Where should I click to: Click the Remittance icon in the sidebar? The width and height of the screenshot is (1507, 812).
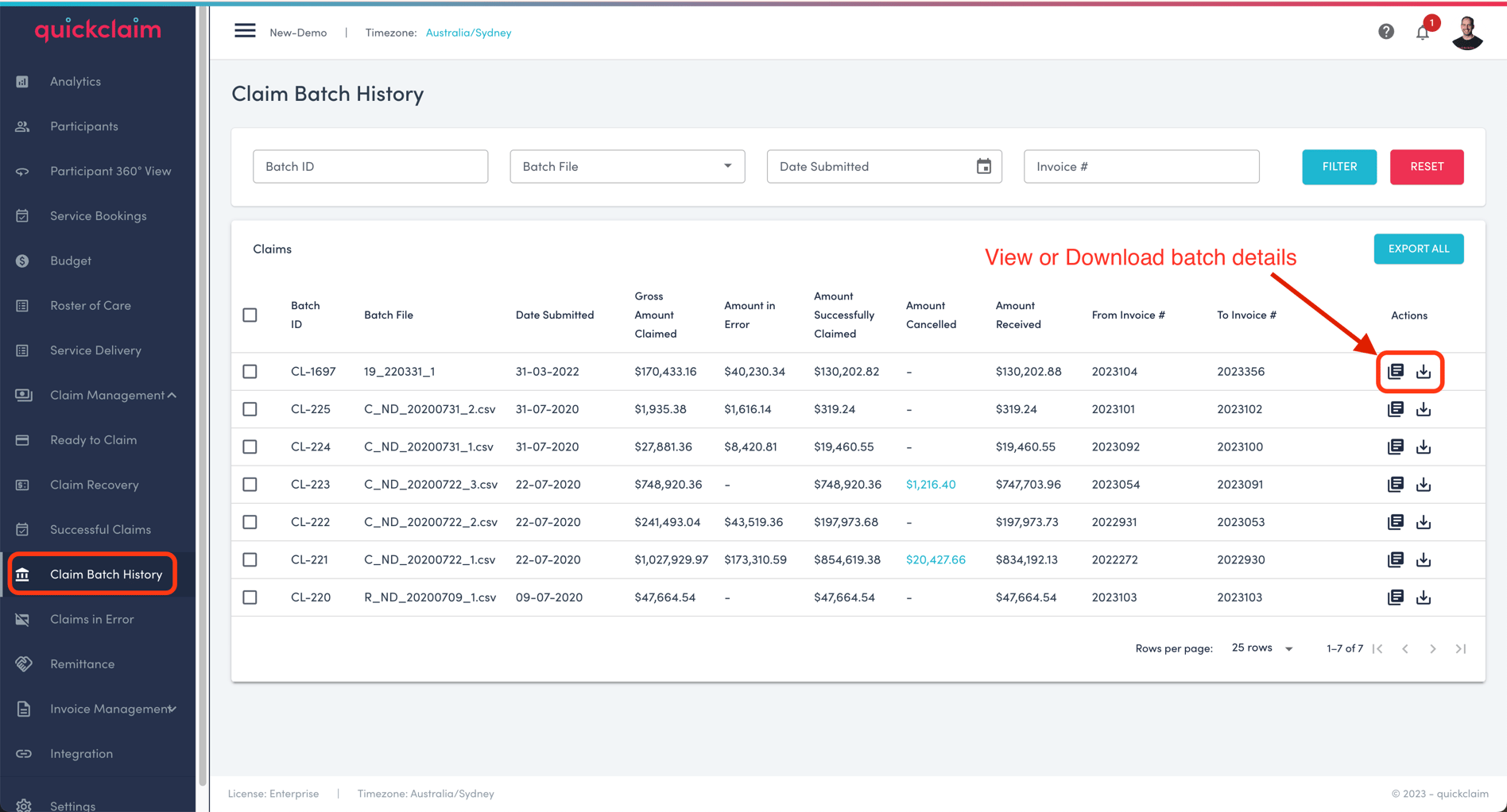tap(23, 663)
